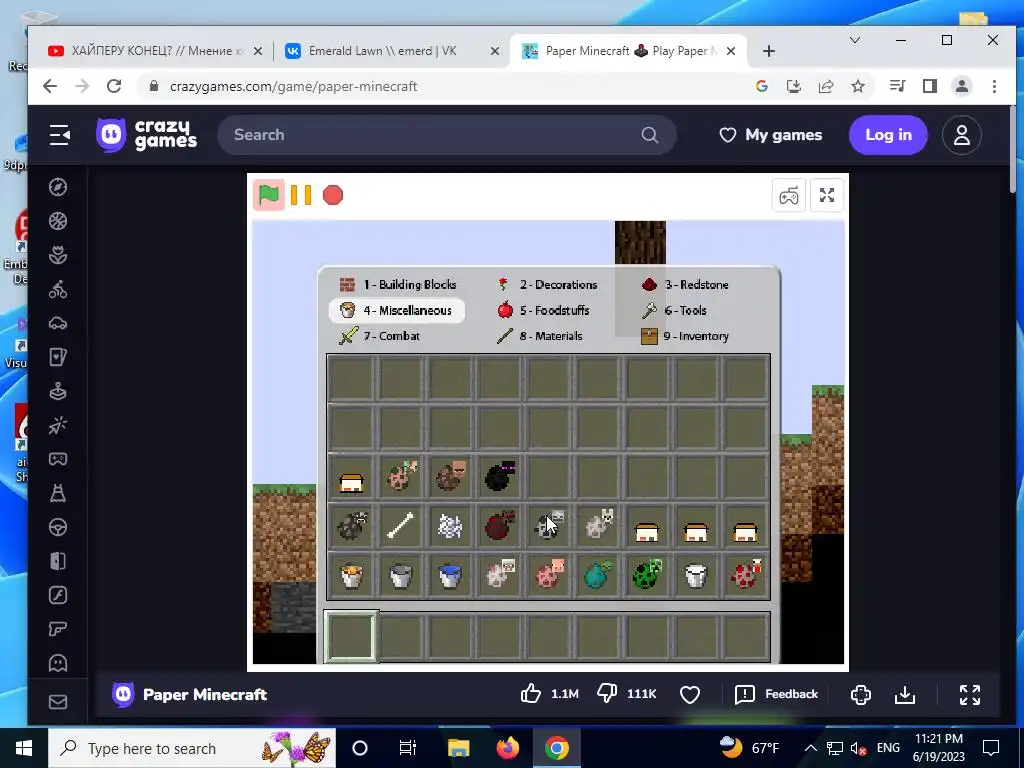Viewport: 1024px width, 768px height.
Task: Focus the CrazyGames Search field
Action: 447,135
